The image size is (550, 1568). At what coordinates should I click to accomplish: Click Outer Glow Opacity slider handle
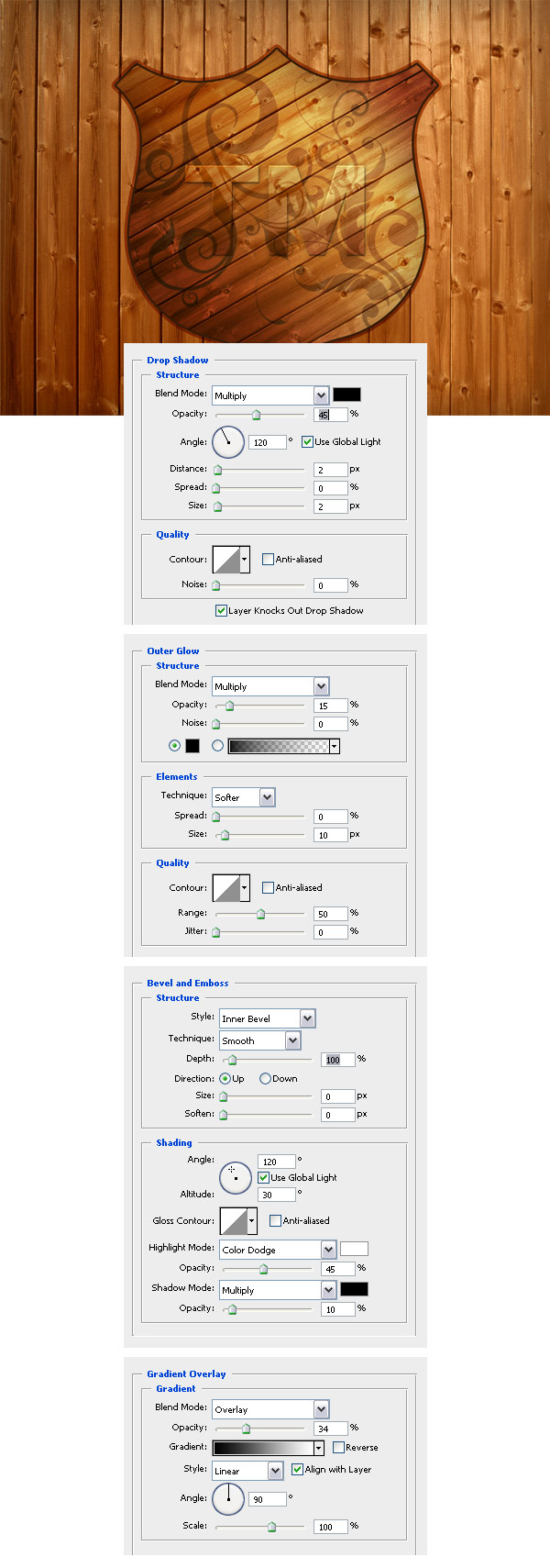tap(230, 706)
